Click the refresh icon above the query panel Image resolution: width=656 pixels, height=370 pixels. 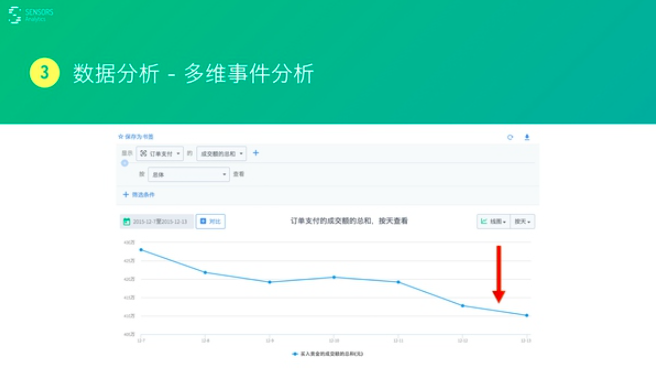tap(510, 137)
